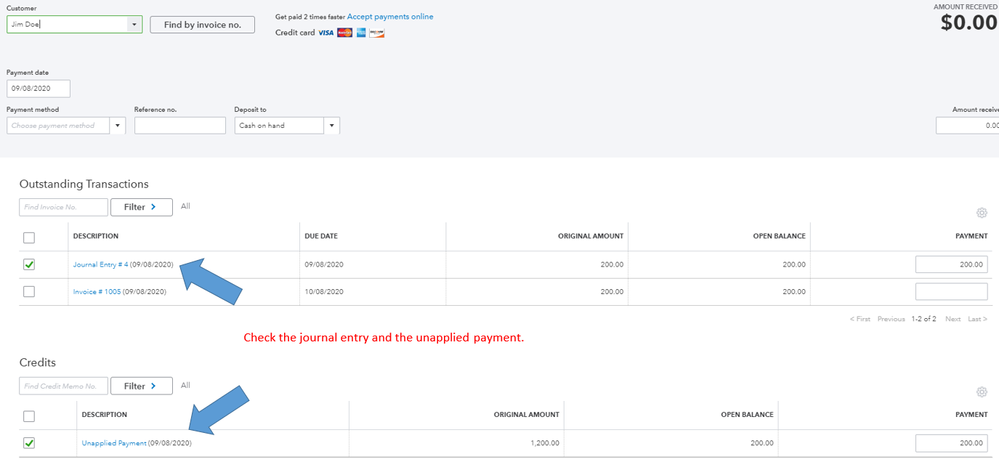
Task: Click the 1,200.00 original amount in Credits
Action: (546, 443)
